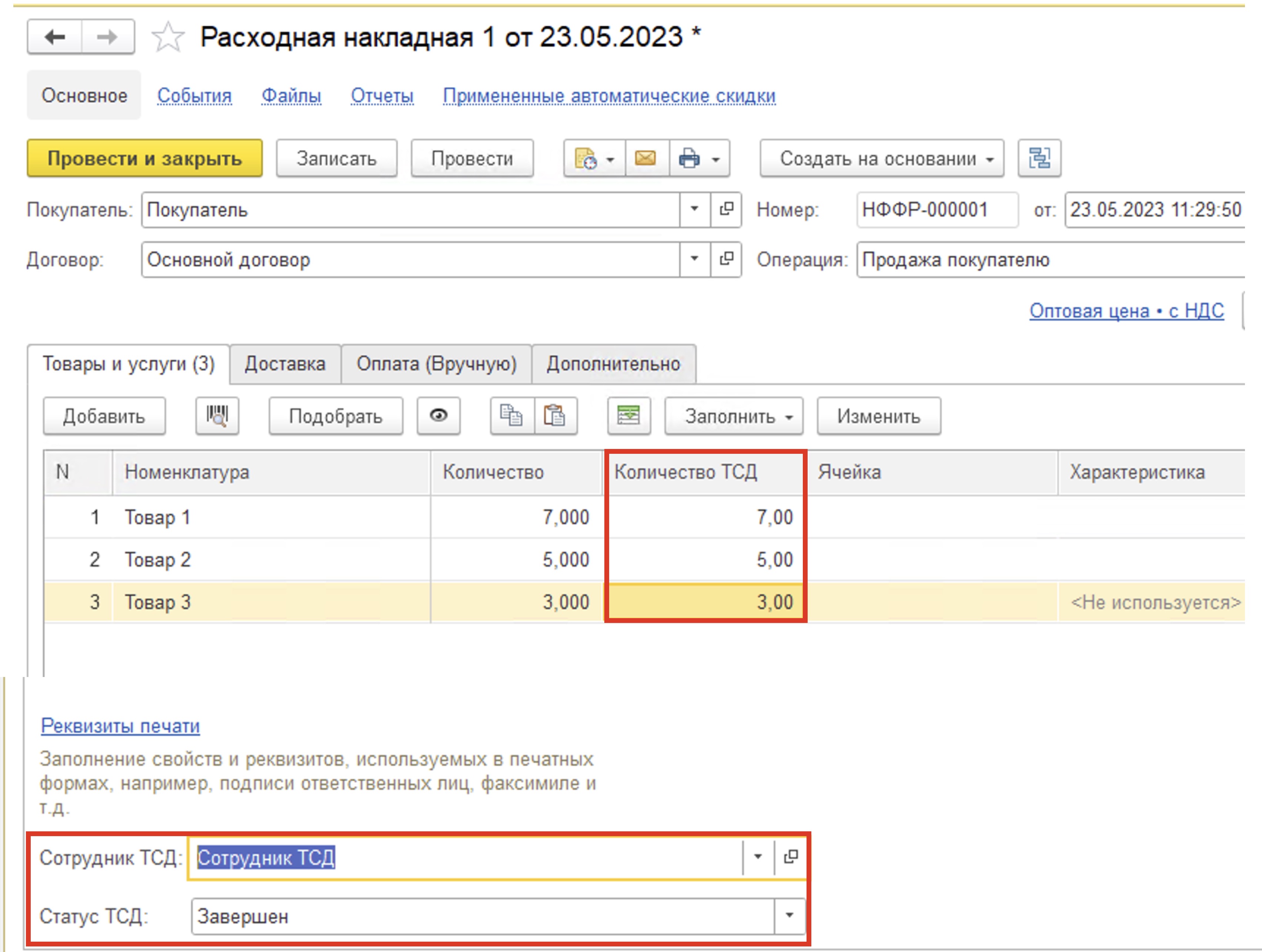Click the Характеристика column header
Screen dimensions: 1262x952
click(x=1151, y=472)
